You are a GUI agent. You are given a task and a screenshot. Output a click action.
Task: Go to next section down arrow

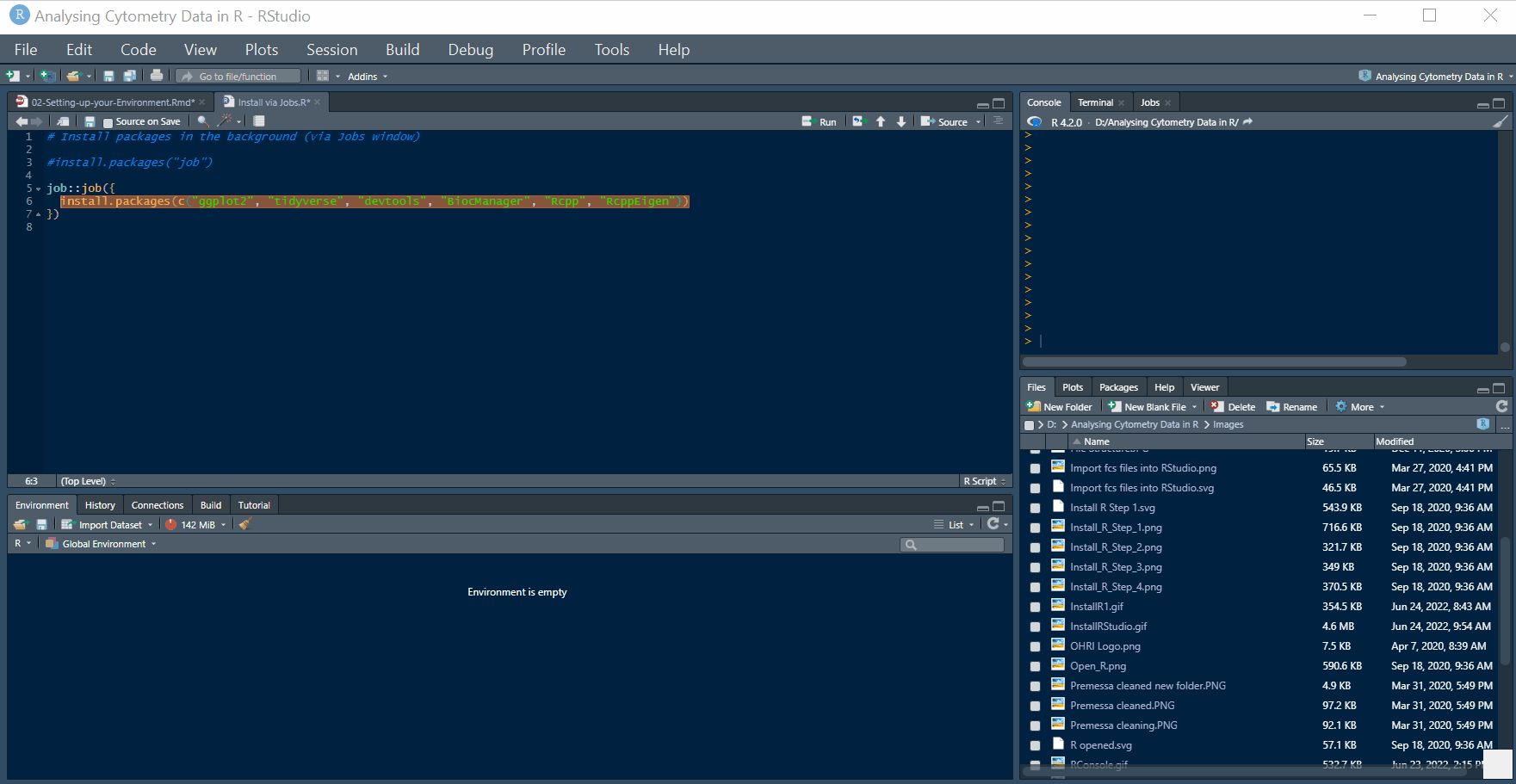click(x=901, y=121)
